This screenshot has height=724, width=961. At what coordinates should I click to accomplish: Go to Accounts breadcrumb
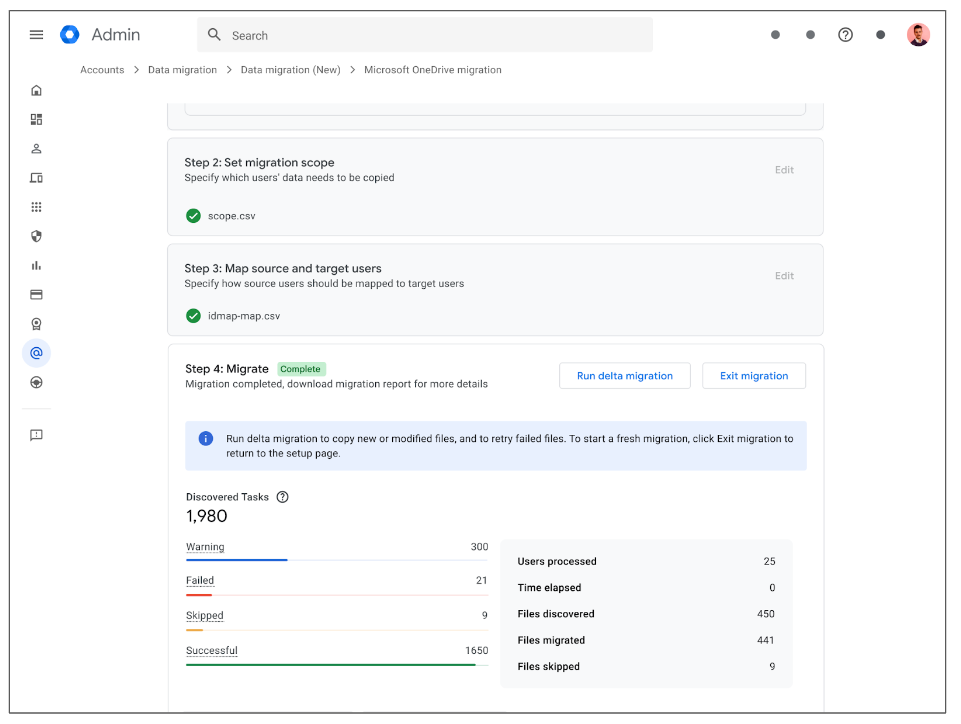(102, 70)
